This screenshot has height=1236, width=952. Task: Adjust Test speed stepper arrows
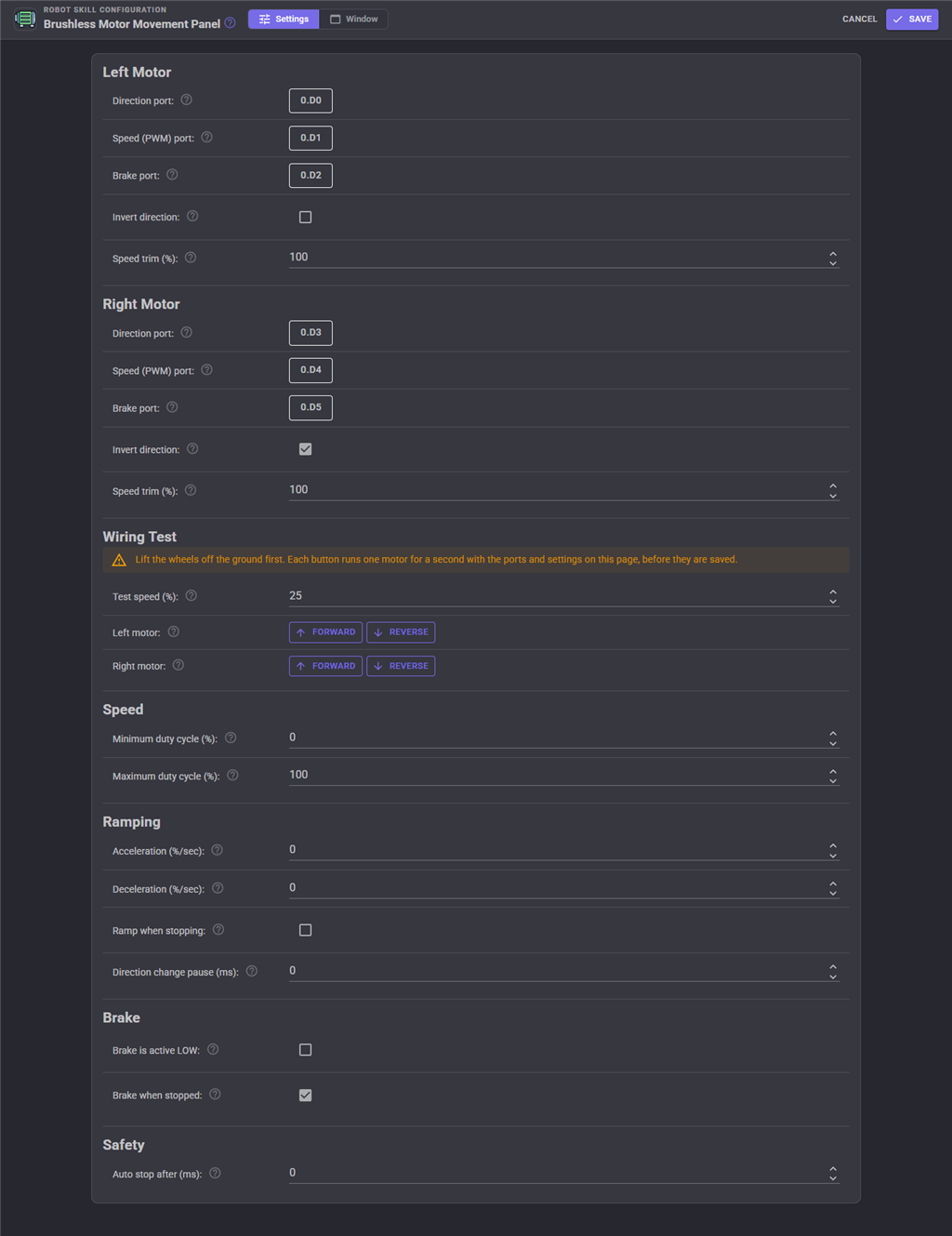point(833,596)
